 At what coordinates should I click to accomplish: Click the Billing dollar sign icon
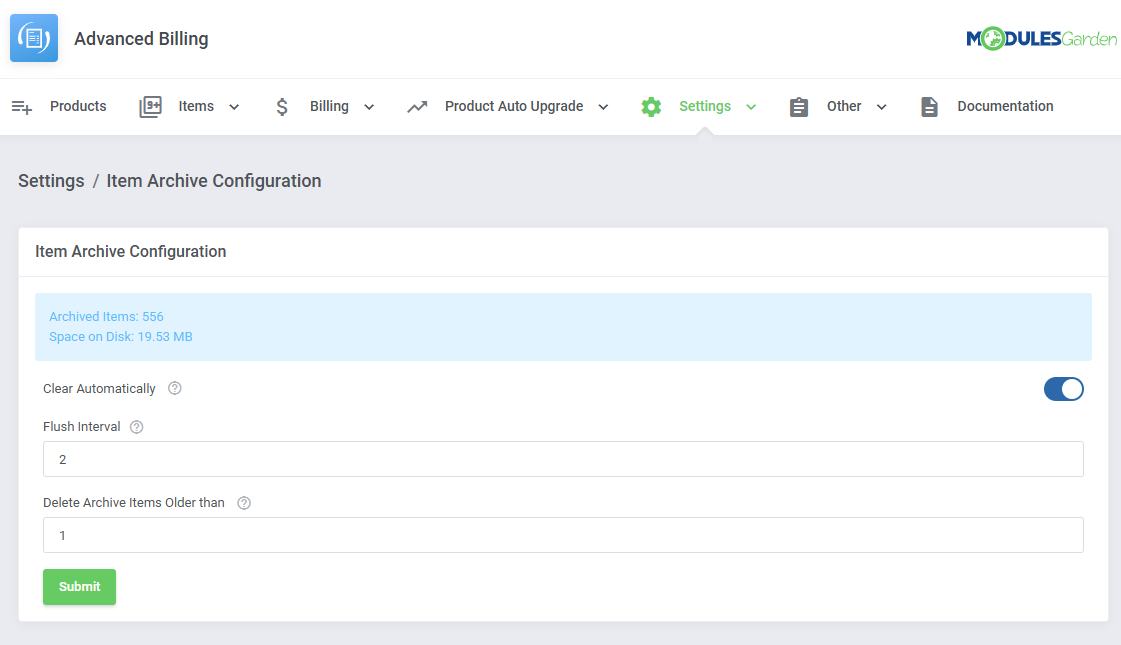click(x=282, y=107)
